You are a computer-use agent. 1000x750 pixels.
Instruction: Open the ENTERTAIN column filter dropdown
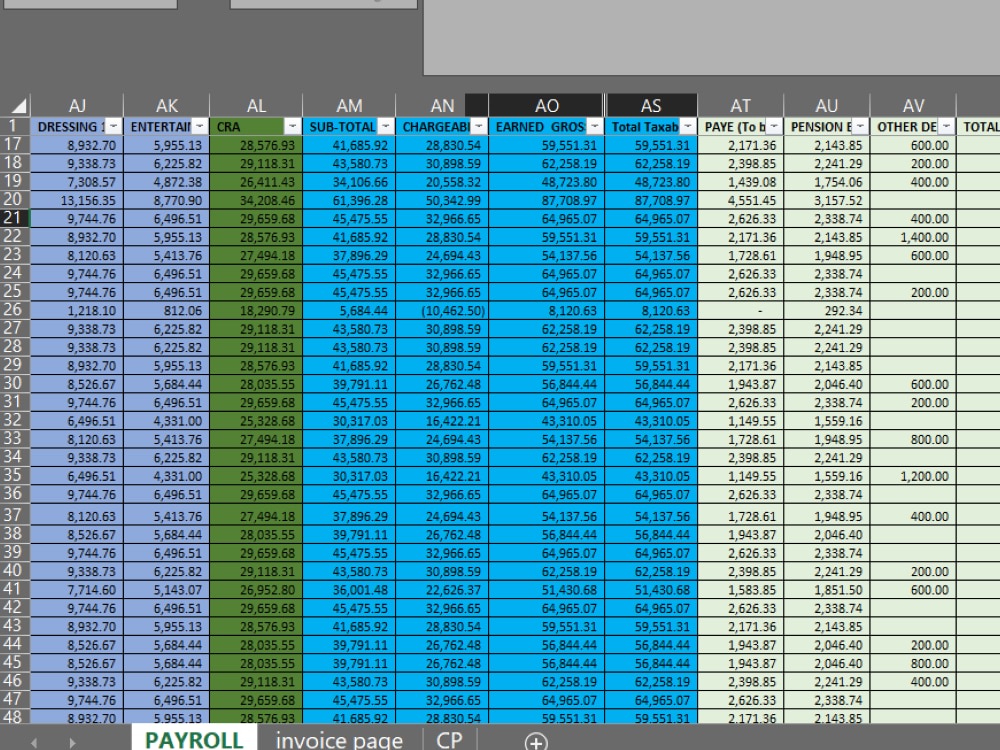200,126
